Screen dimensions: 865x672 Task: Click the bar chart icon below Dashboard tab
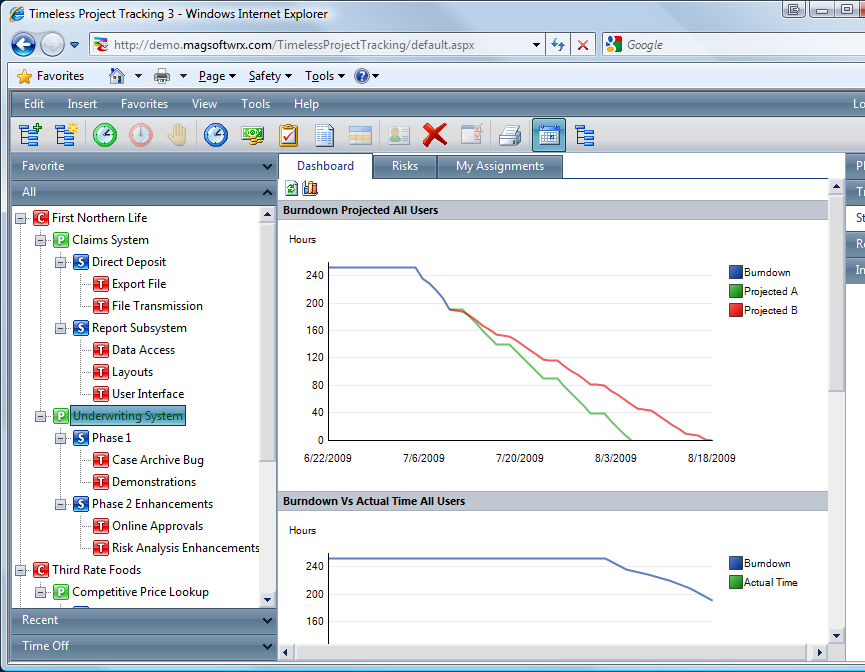tap(309, 188)
